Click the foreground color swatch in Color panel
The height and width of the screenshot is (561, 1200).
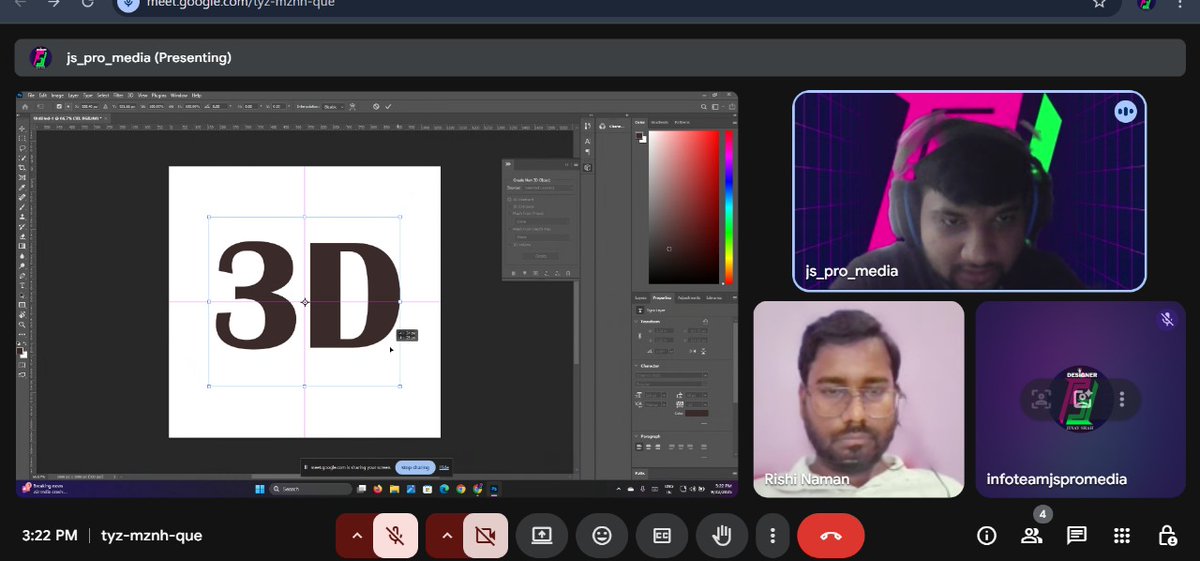coord(639,136)
